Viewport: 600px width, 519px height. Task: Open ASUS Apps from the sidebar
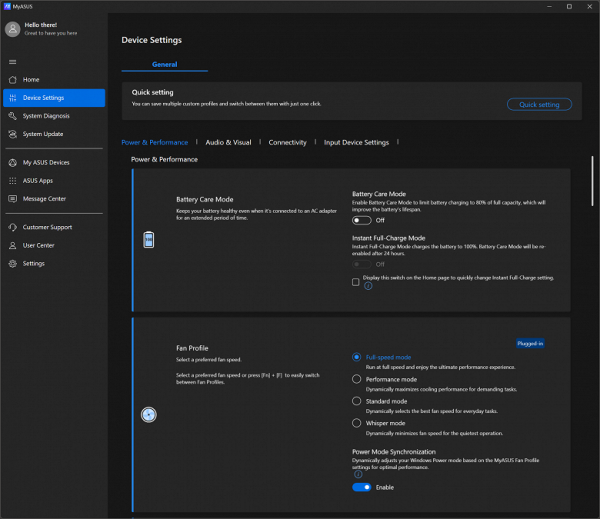(38, 180)
